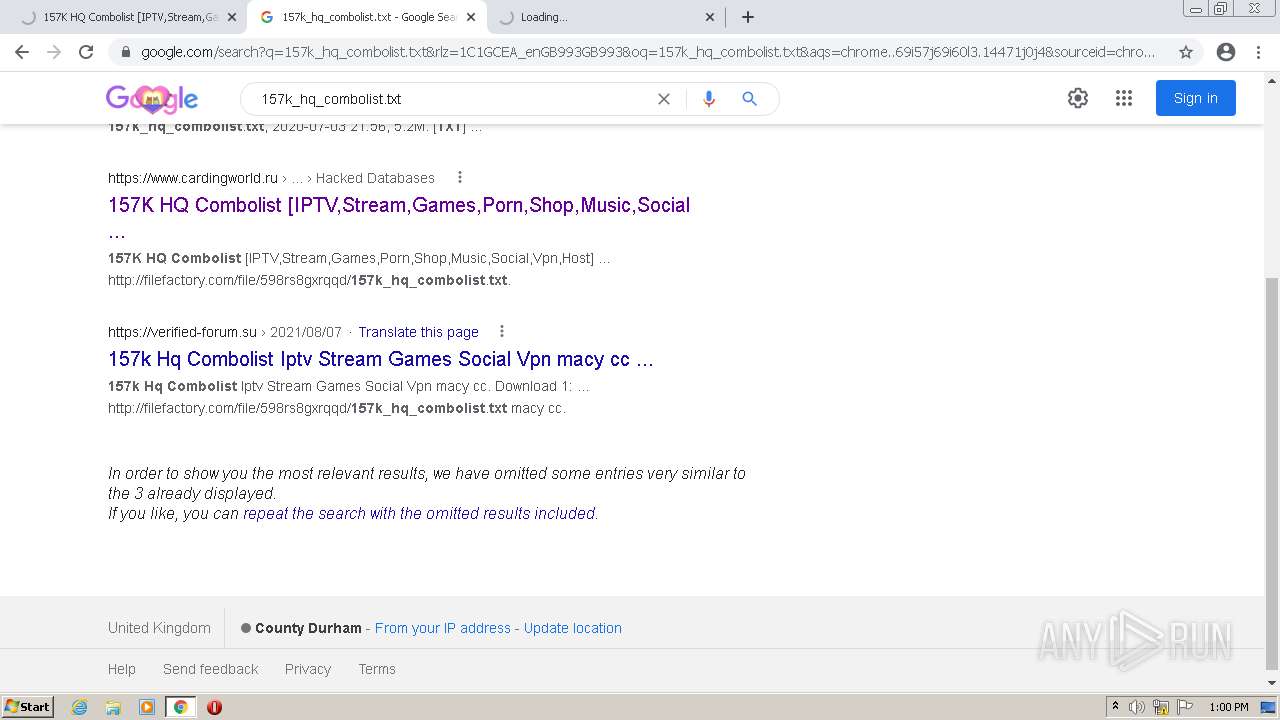Submit the search with the magnifier icon
1280x720 pixels.
click(749, 99)
